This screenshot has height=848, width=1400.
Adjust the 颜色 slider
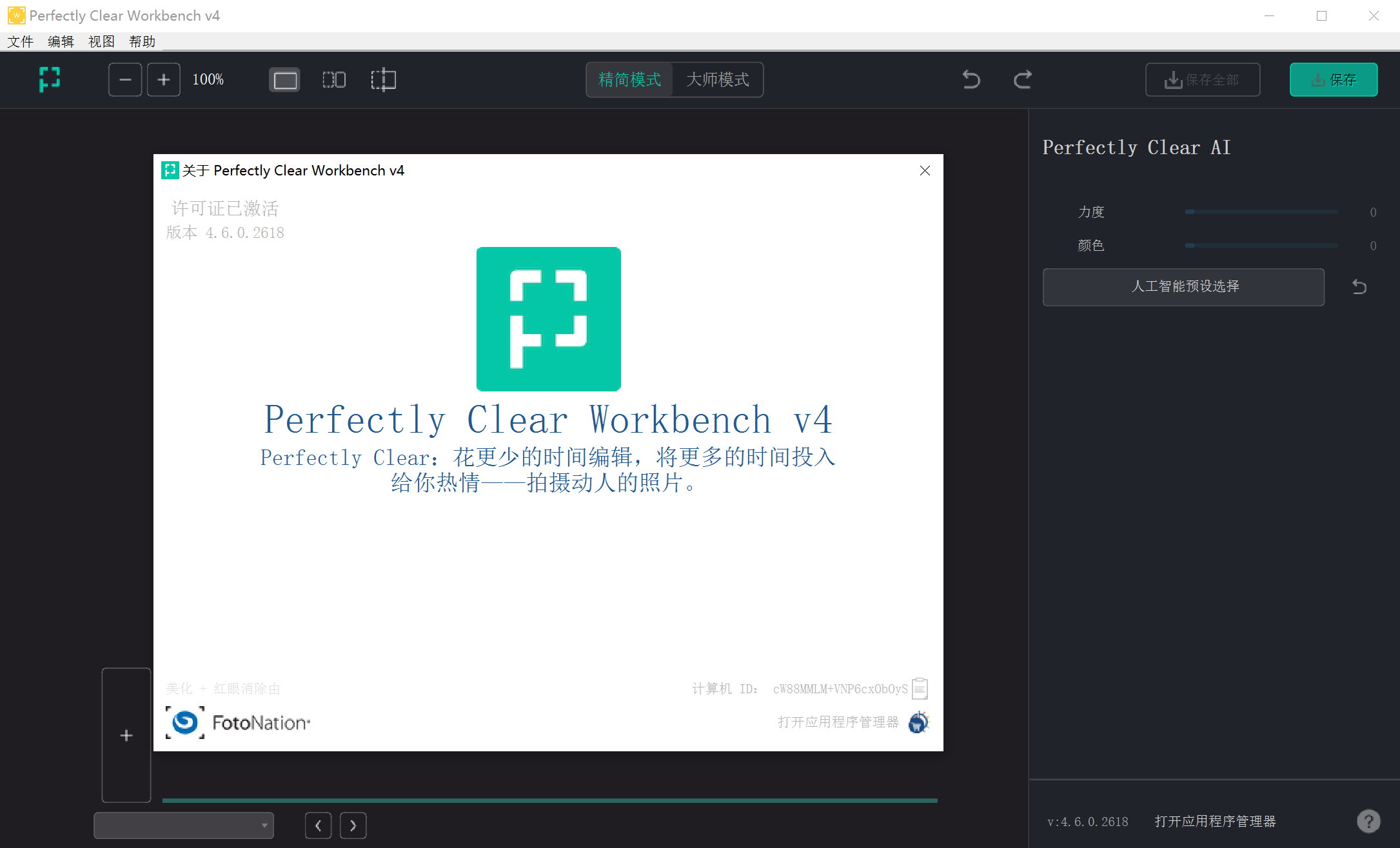[x=1262, y=246]
